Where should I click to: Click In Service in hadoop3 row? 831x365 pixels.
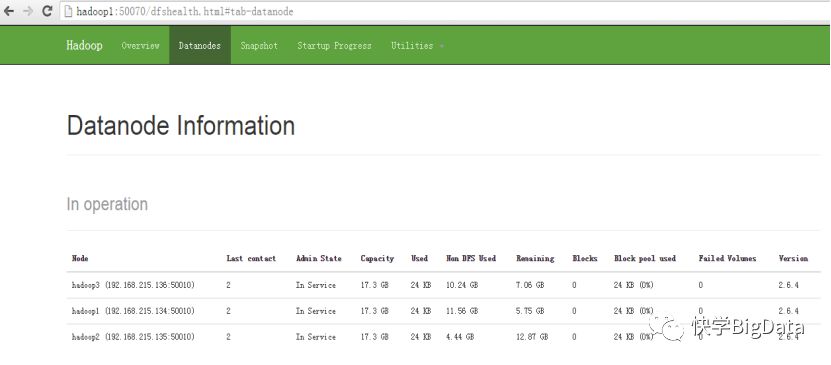pyautogui.click(x=316, y=285)
